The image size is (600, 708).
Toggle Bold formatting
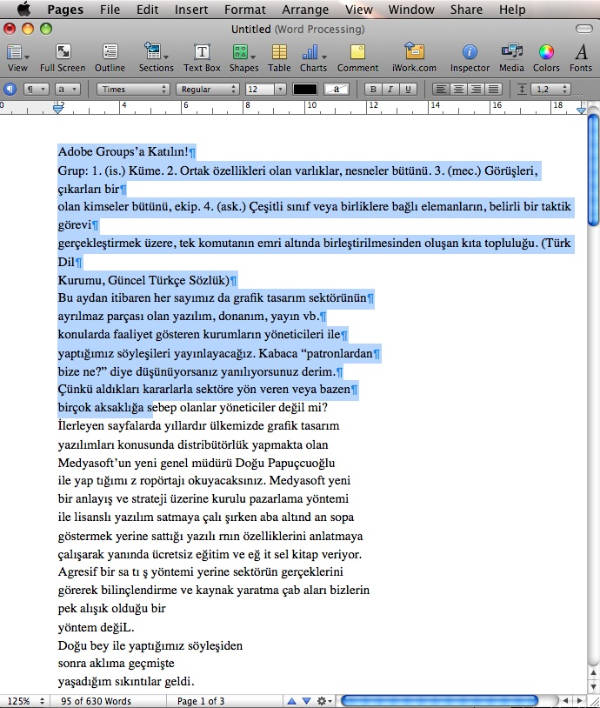pyautogui.click(x=373, y=89)
